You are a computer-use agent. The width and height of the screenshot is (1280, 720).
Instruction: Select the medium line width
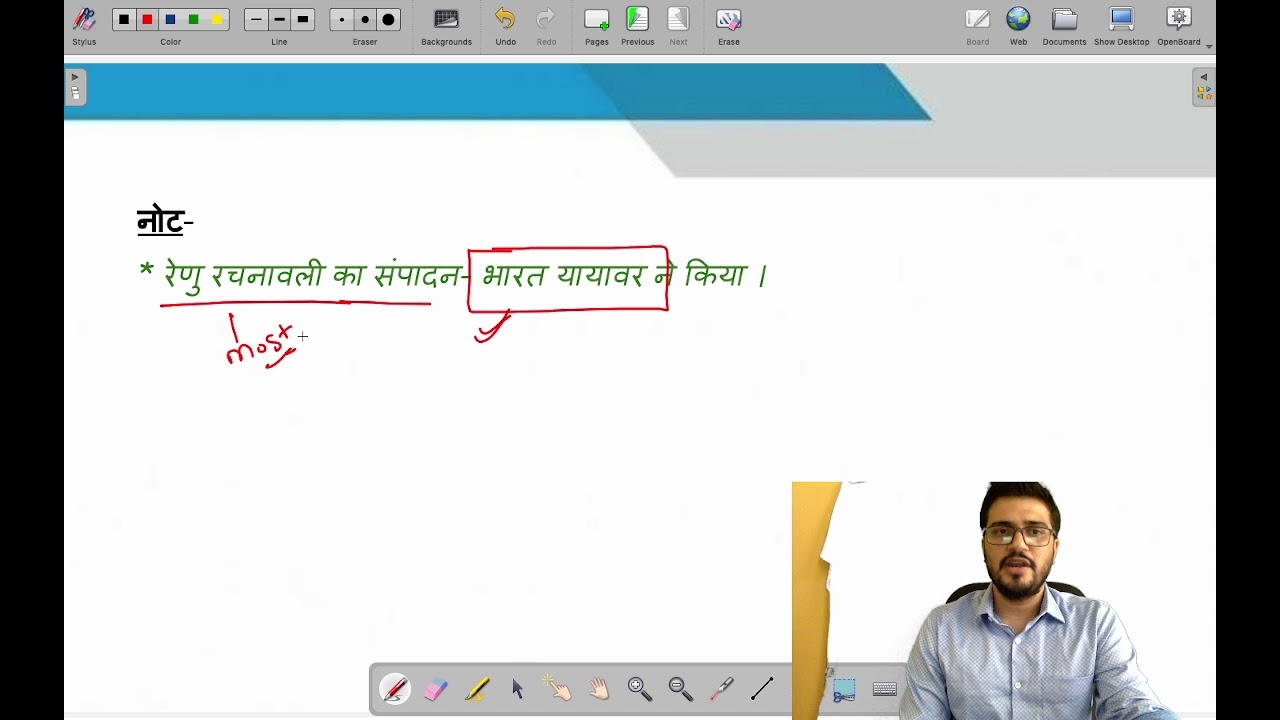279,19
